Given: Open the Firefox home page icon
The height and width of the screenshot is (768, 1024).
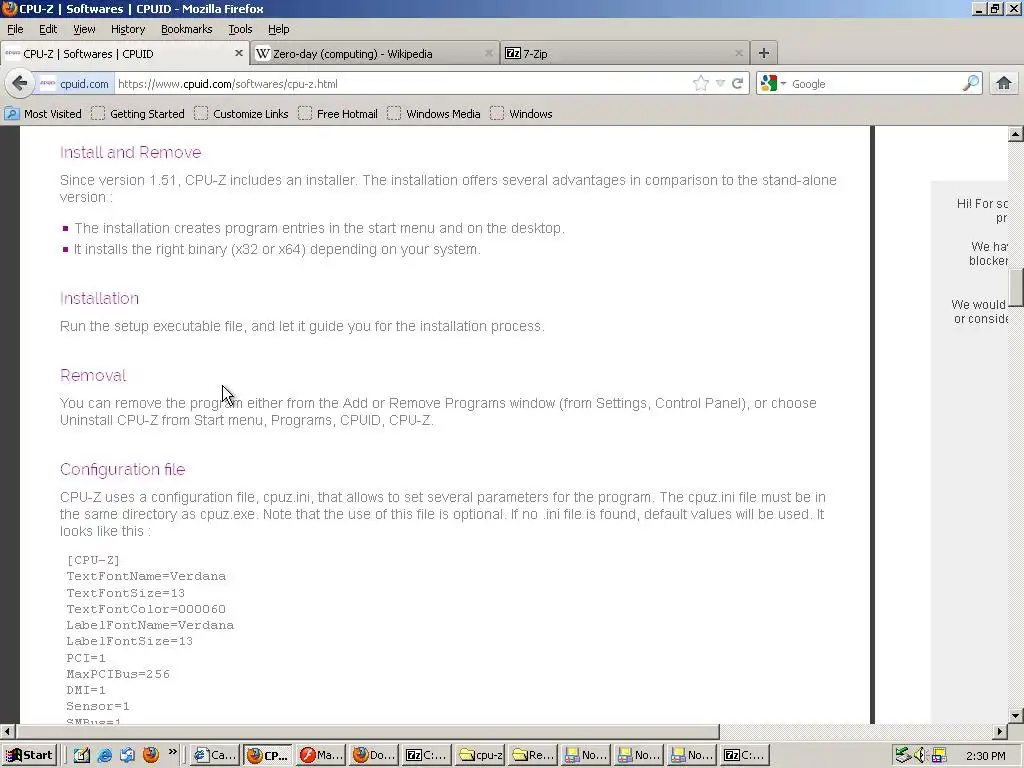Looking at the screenshot, I should pos(1004,84).
